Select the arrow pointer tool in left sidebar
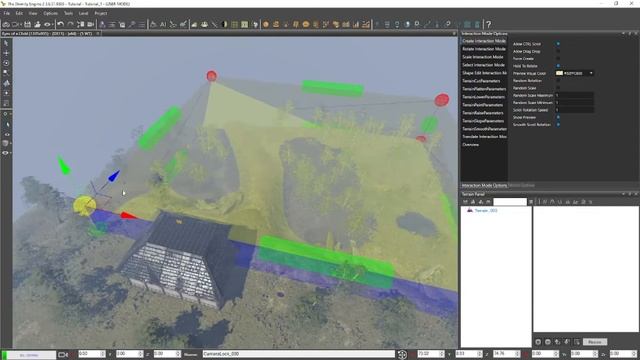The image size is (640, 360). coord(6,43)
